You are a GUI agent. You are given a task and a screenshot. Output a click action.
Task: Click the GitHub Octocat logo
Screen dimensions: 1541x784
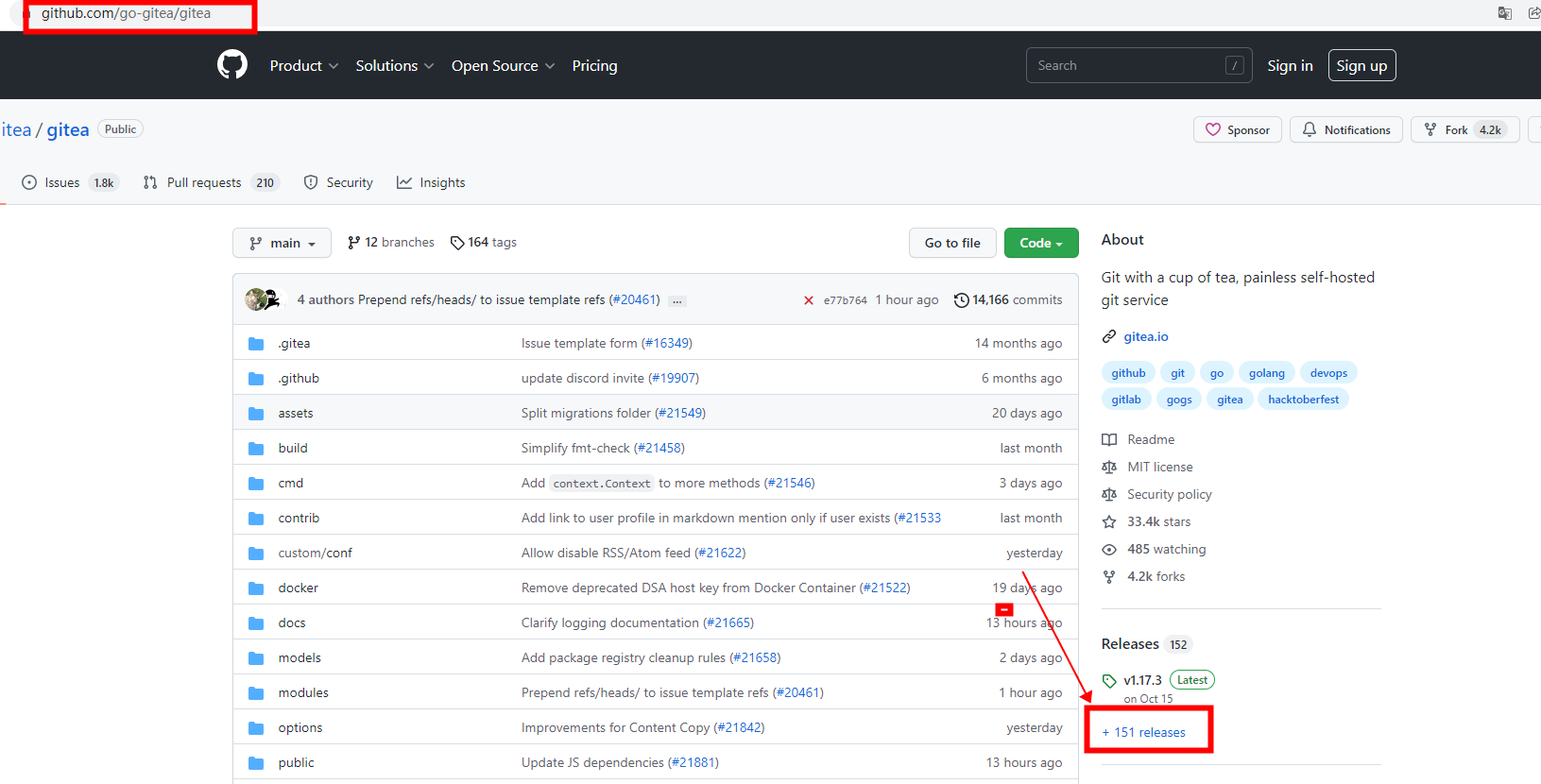coord(232,65)
